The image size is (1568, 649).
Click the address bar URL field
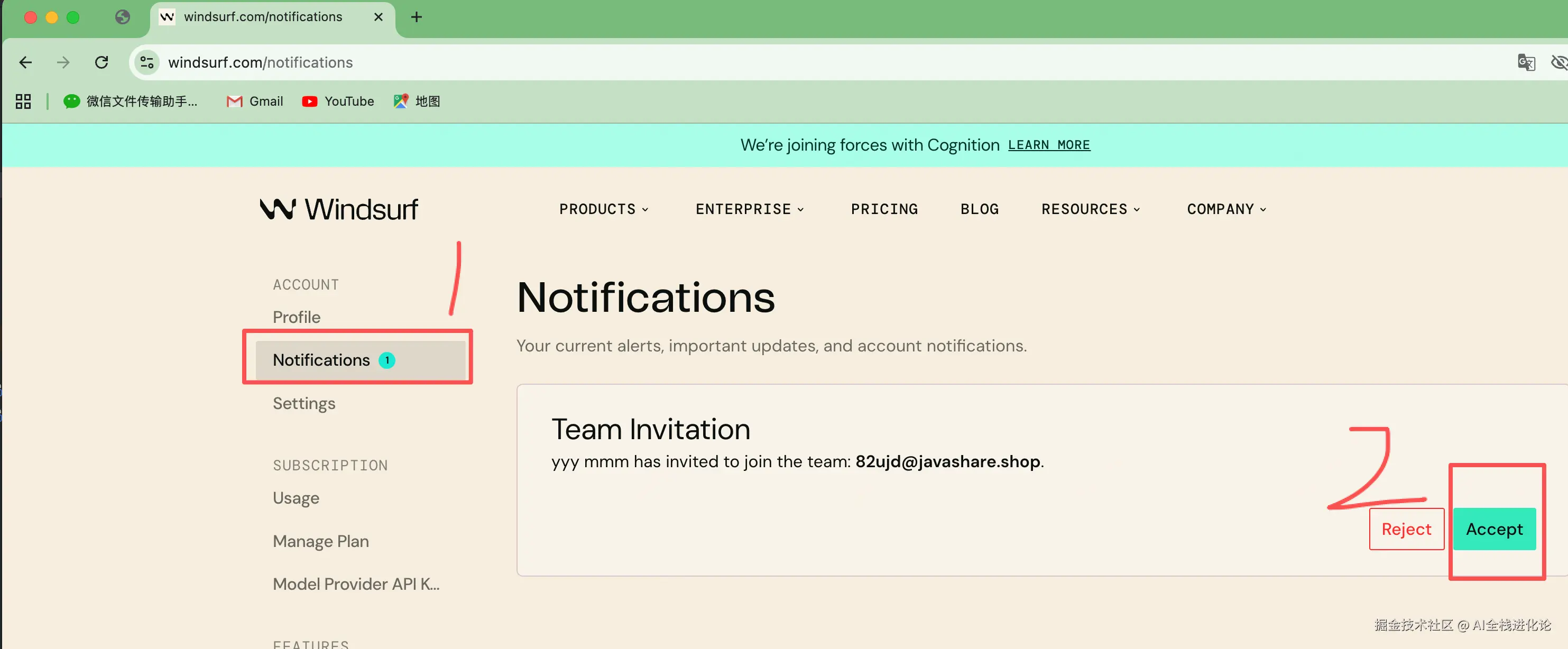[x=548, y=62]
